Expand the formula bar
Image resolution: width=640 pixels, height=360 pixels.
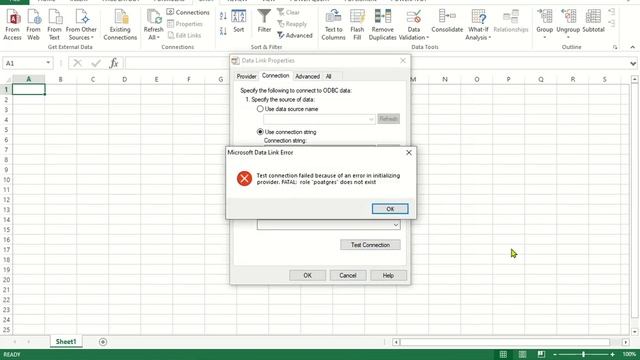point(633,63)
